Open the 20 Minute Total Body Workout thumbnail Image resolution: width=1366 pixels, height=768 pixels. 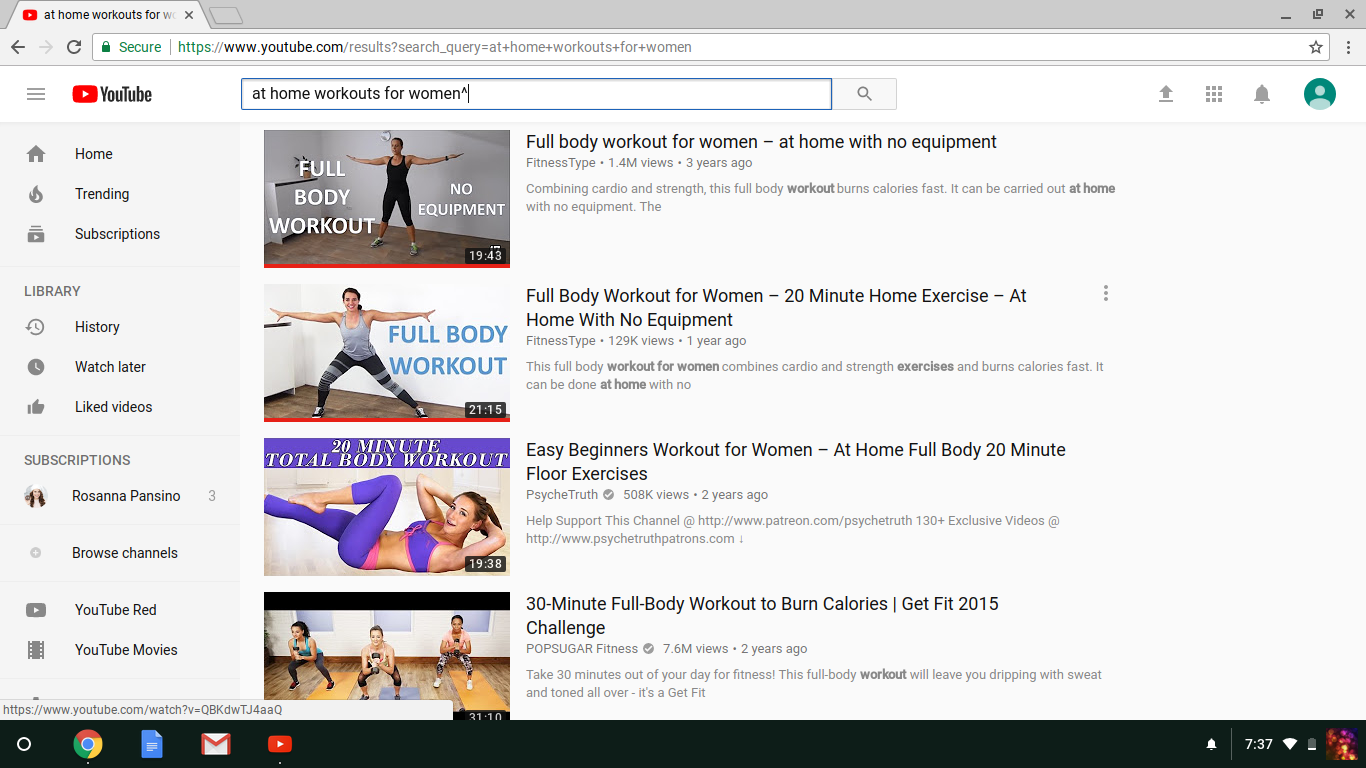pyautogui.click(x=387, y=507)
